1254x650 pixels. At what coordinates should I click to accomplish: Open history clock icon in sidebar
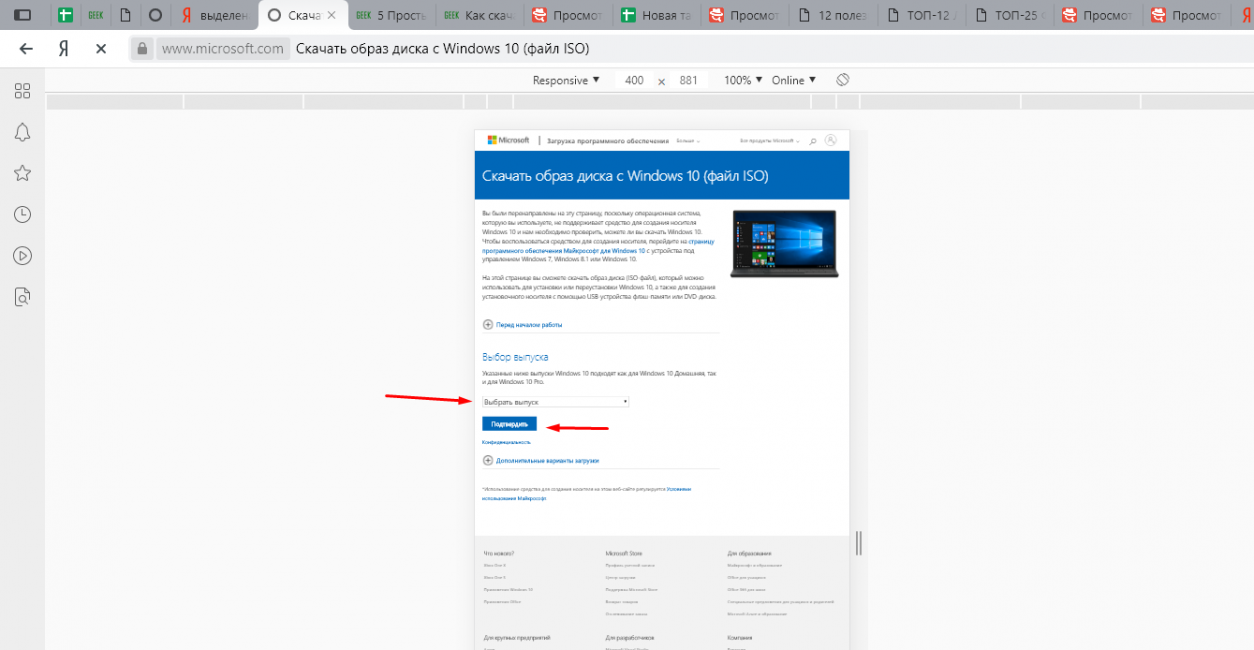tap(22, 214)
